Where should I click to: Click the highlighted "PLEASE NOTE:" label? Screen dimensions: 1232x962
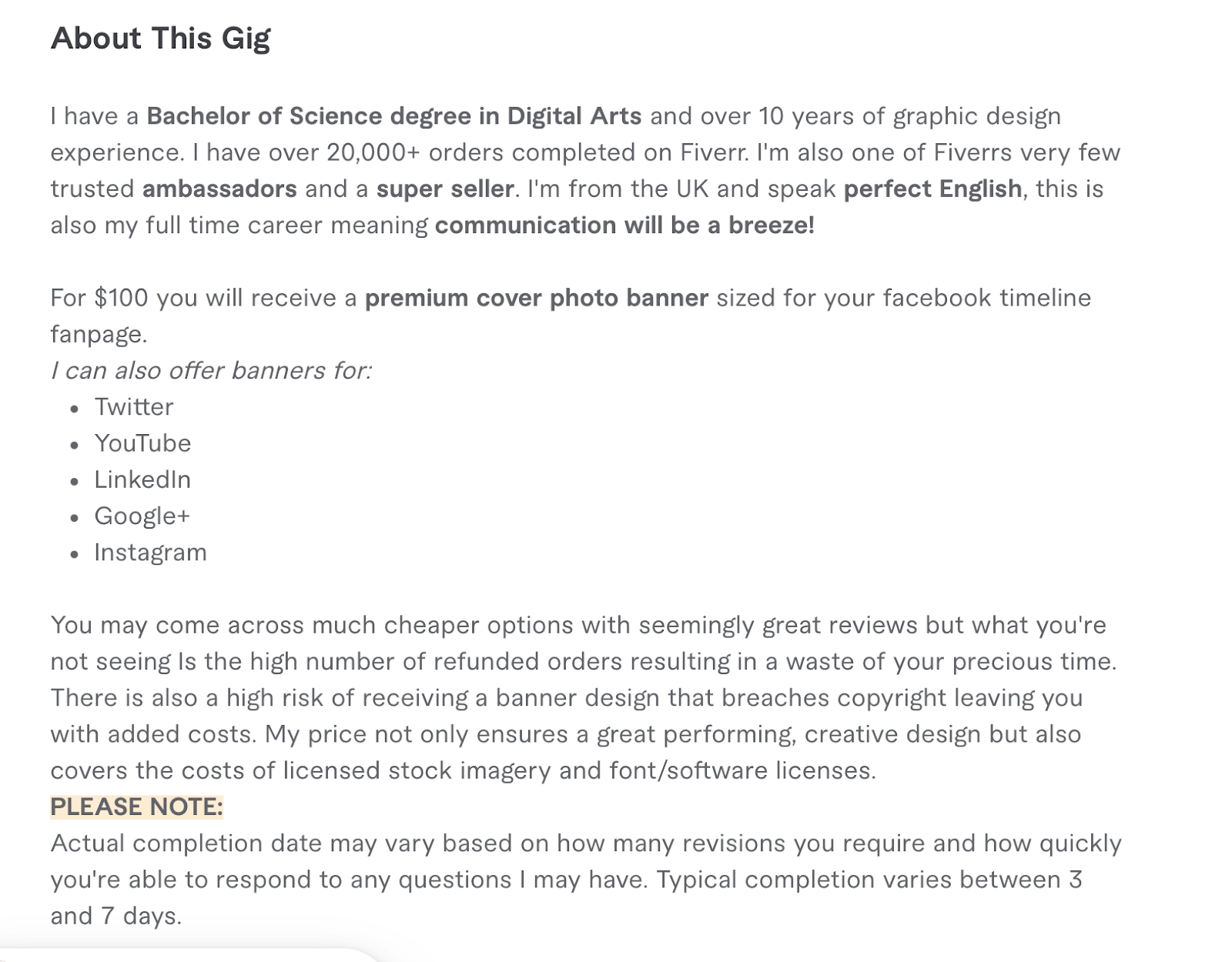point(136,807)
